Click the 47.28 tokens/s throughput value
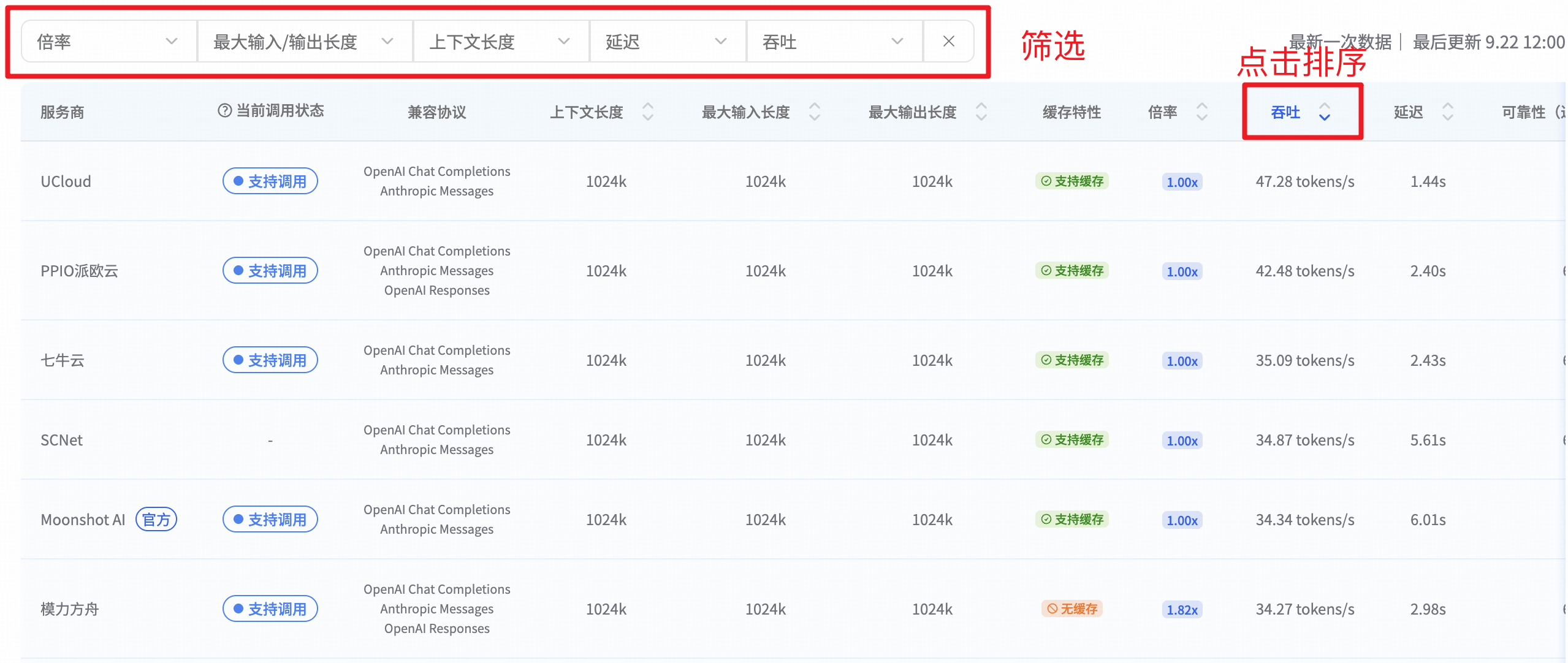Viewport: 1568px width, 663px height. pos(1305,181)
